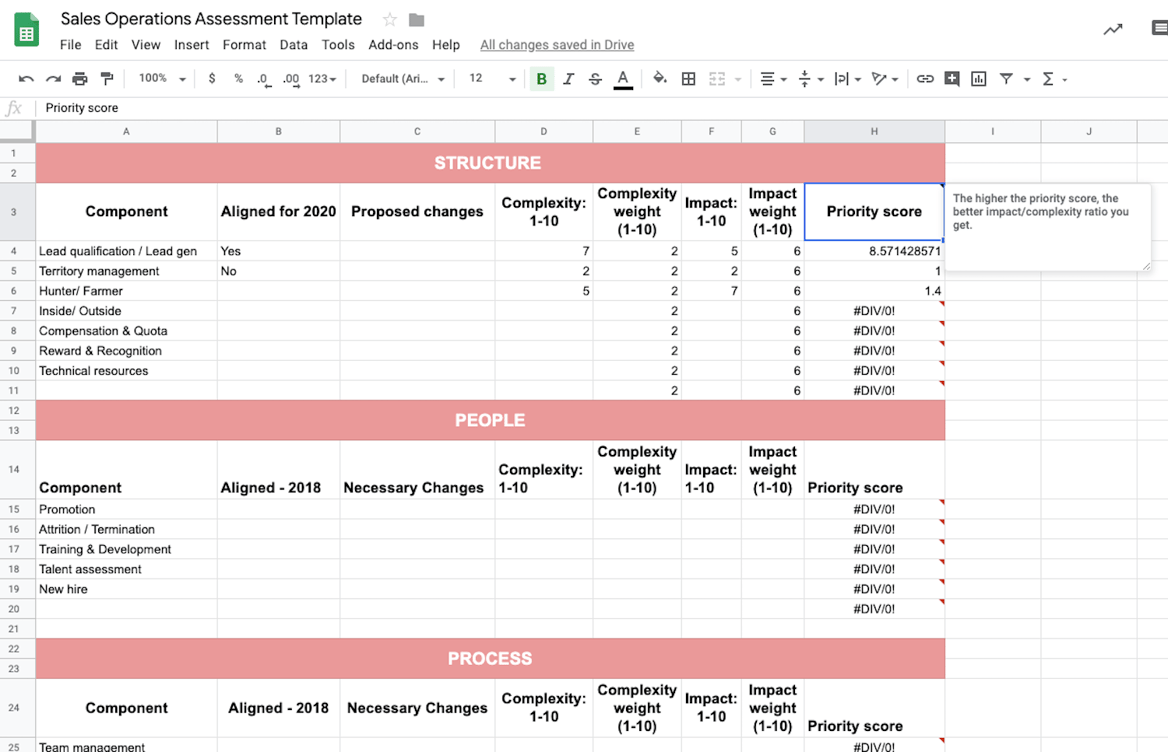This screenshot has height=752, width=1168.
Task: Star the Sales Operations Assessment Template
Action: click(388, 18)
